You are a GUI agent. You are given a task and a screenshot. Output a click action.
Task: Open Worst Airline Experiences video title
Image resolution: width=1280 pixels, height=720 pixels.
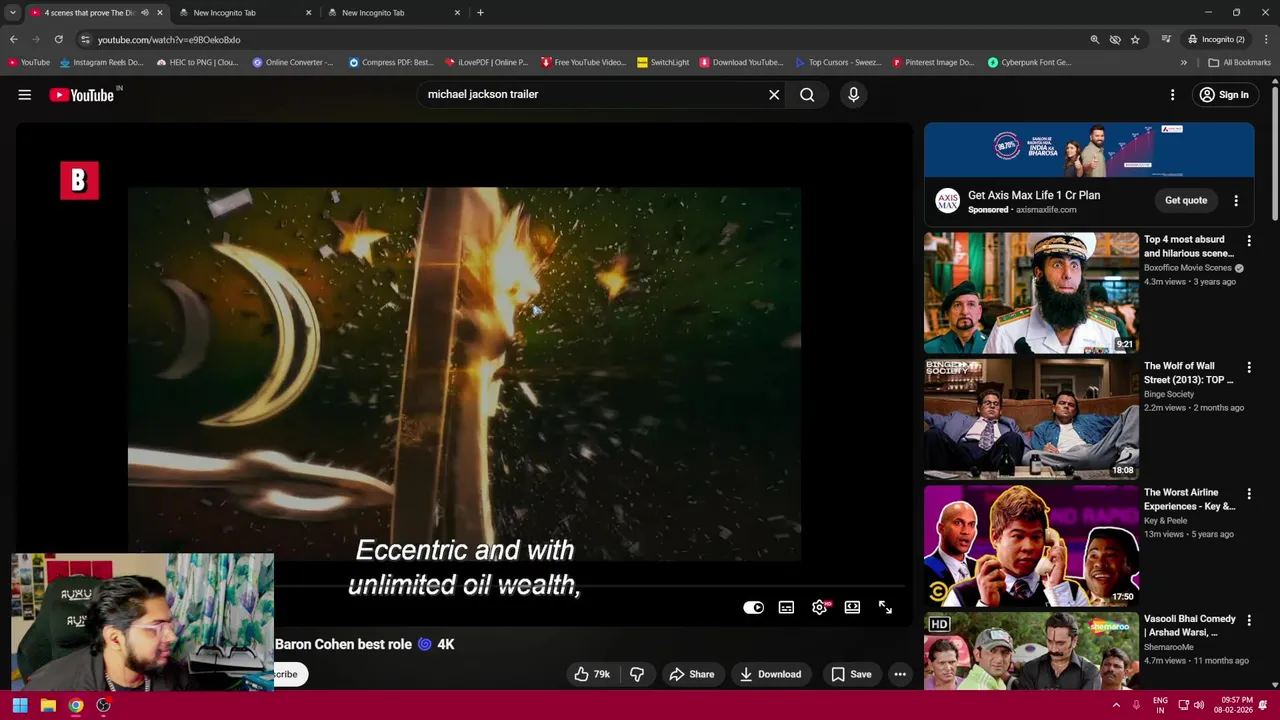(x=1189, y=499)
